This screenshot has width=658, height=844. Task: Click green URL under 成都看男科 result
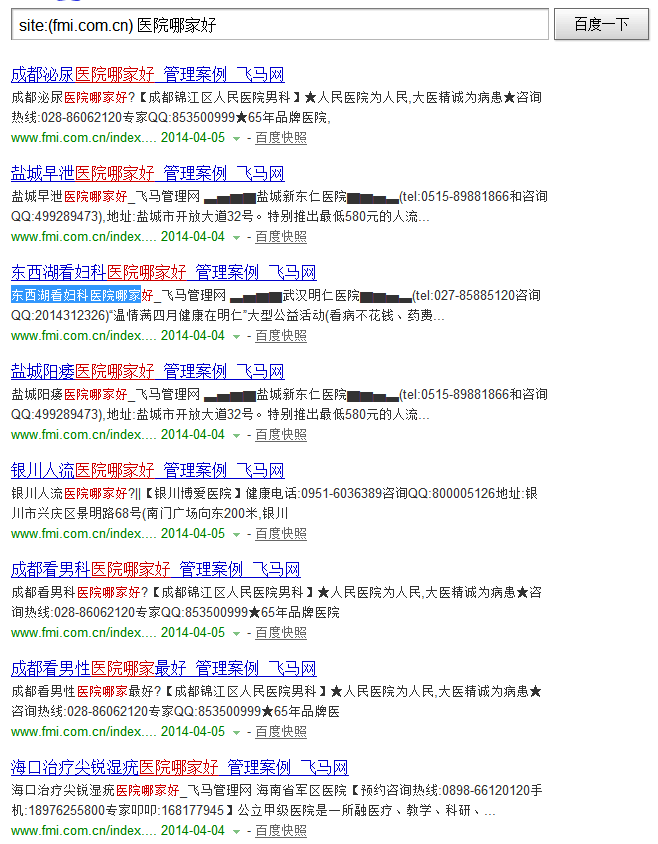click(x=83, y=633)
